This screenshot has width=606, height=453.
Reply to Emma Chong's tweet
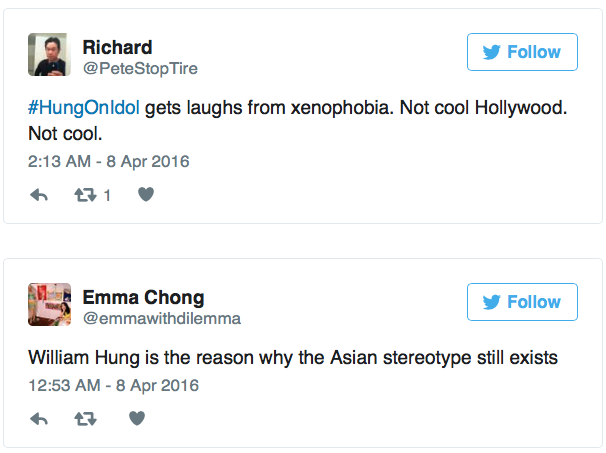click(x=39, y=419)
